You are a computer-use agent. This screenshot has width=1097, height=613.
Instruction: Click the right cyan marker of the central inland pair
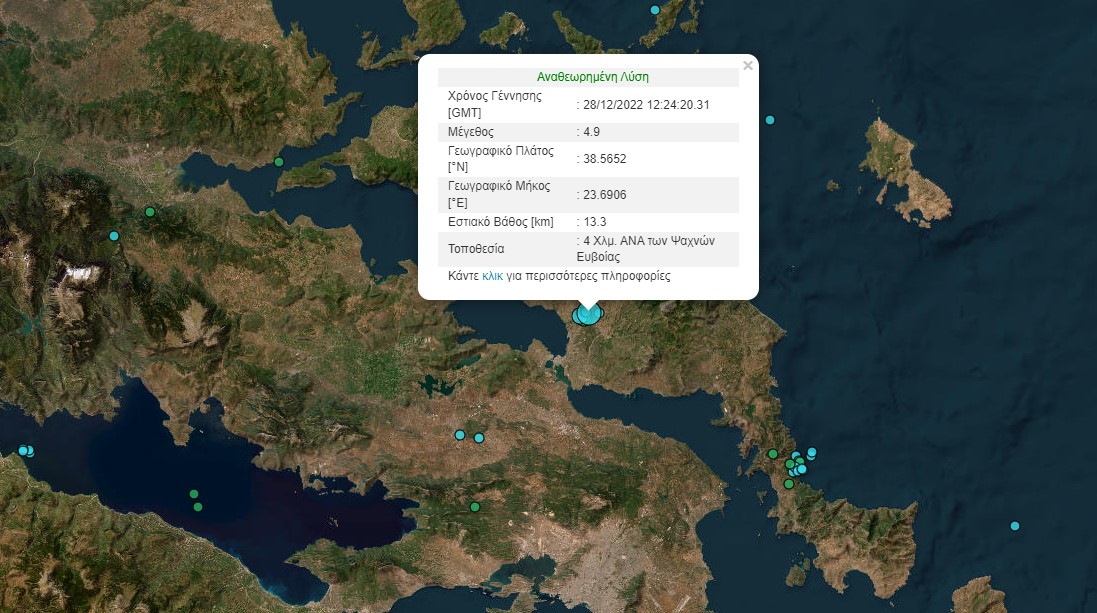point(479,438)
